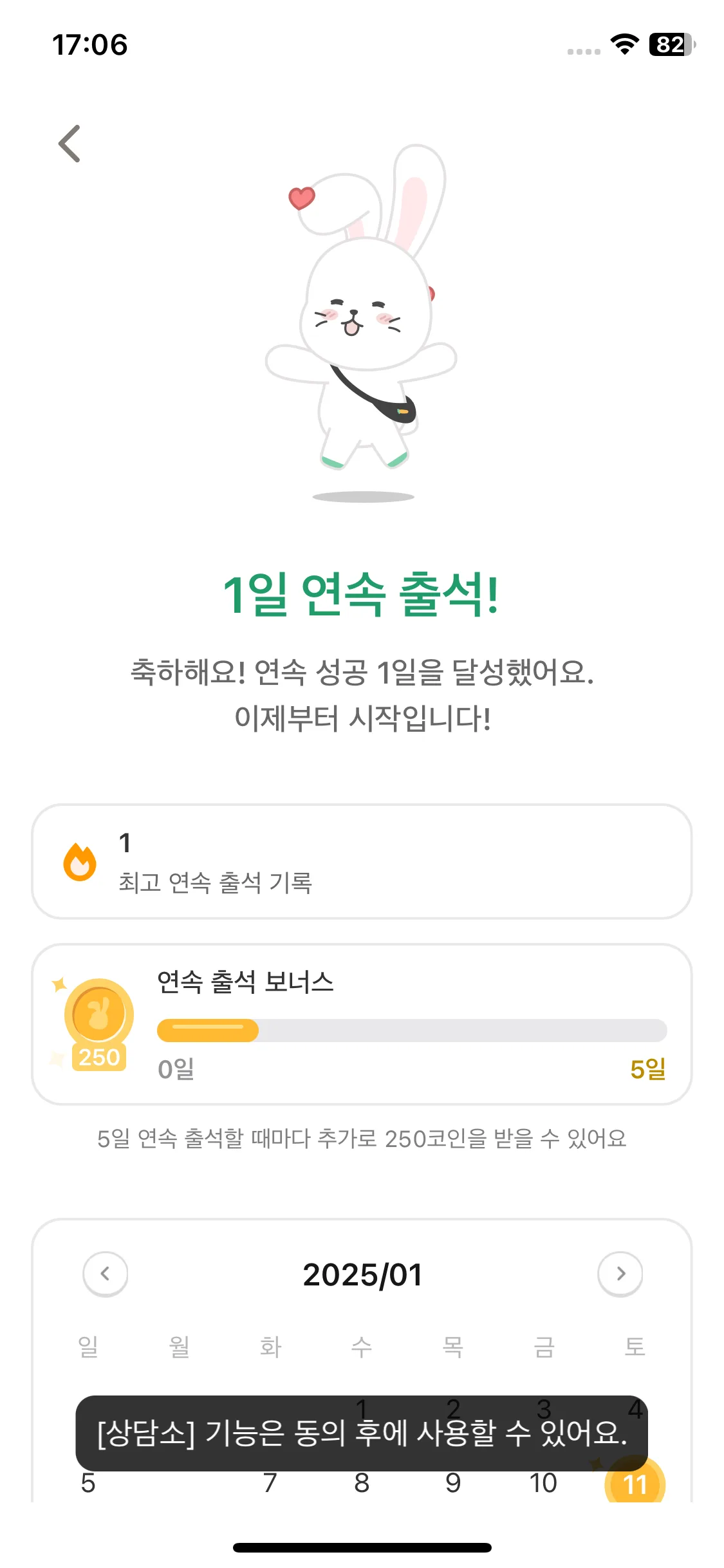Tap the flame streak icon

[x=80, y=861]
